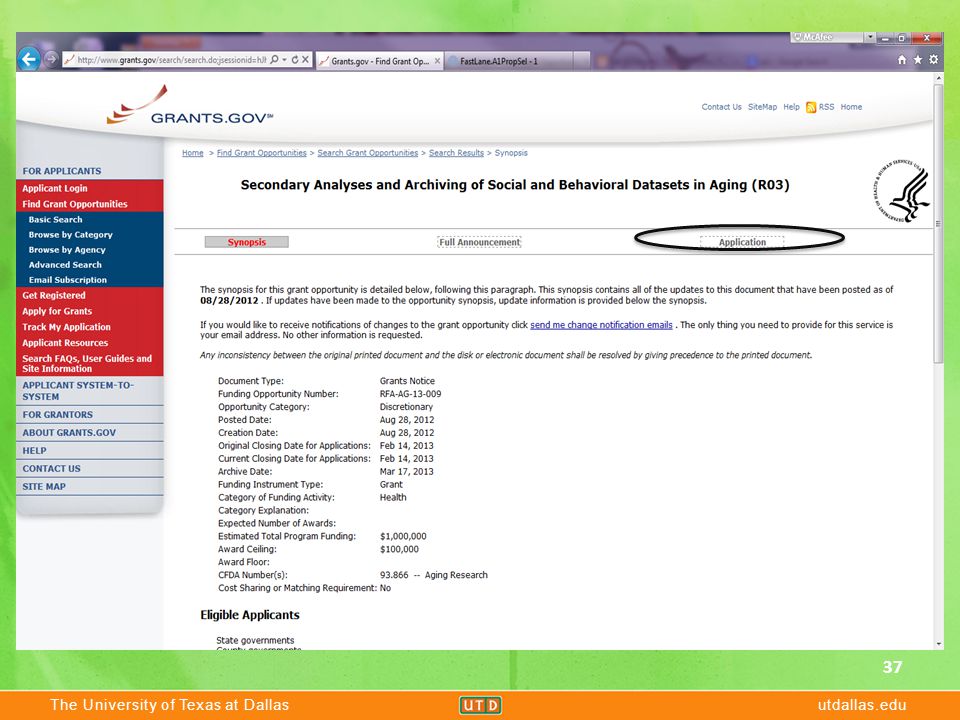The image size is (960, 720).
Task: Click Search Grant Opportunities breadcrumb link
Action: coord(367,153)
